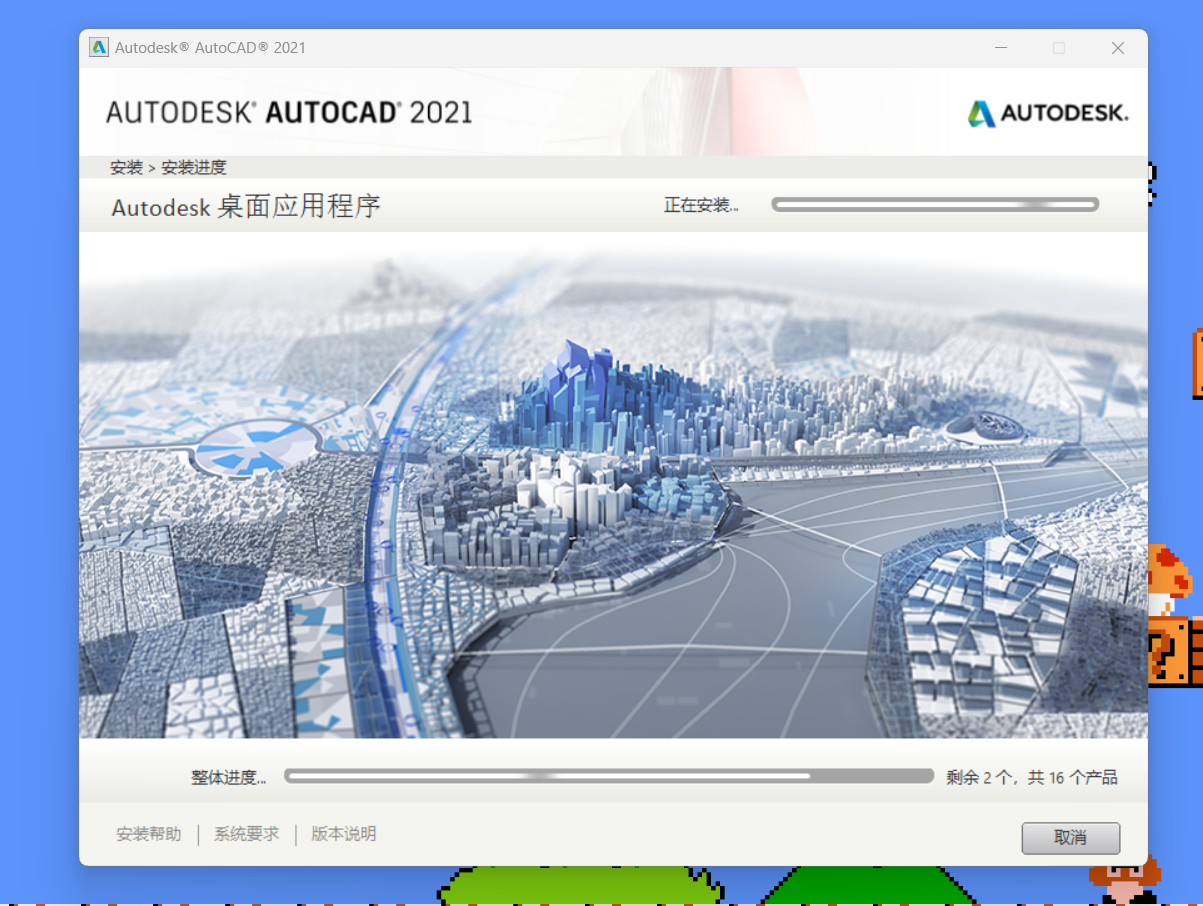Screen dimensions: 1203x906
Task: Click the installing (正在安装) progress bar
Action: (x=935, y=205)
